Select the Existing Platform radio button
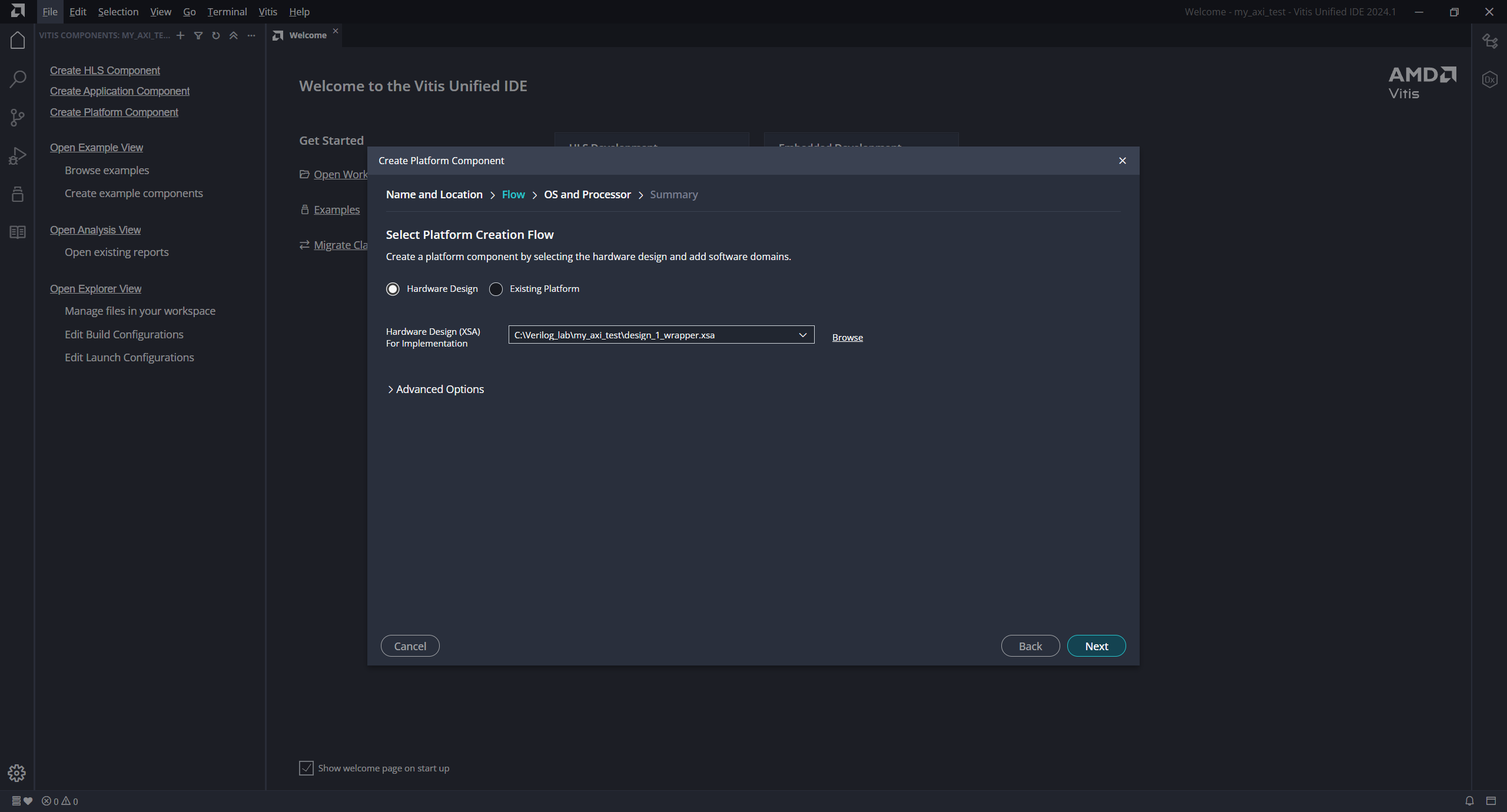 click(x=496, y=289)
